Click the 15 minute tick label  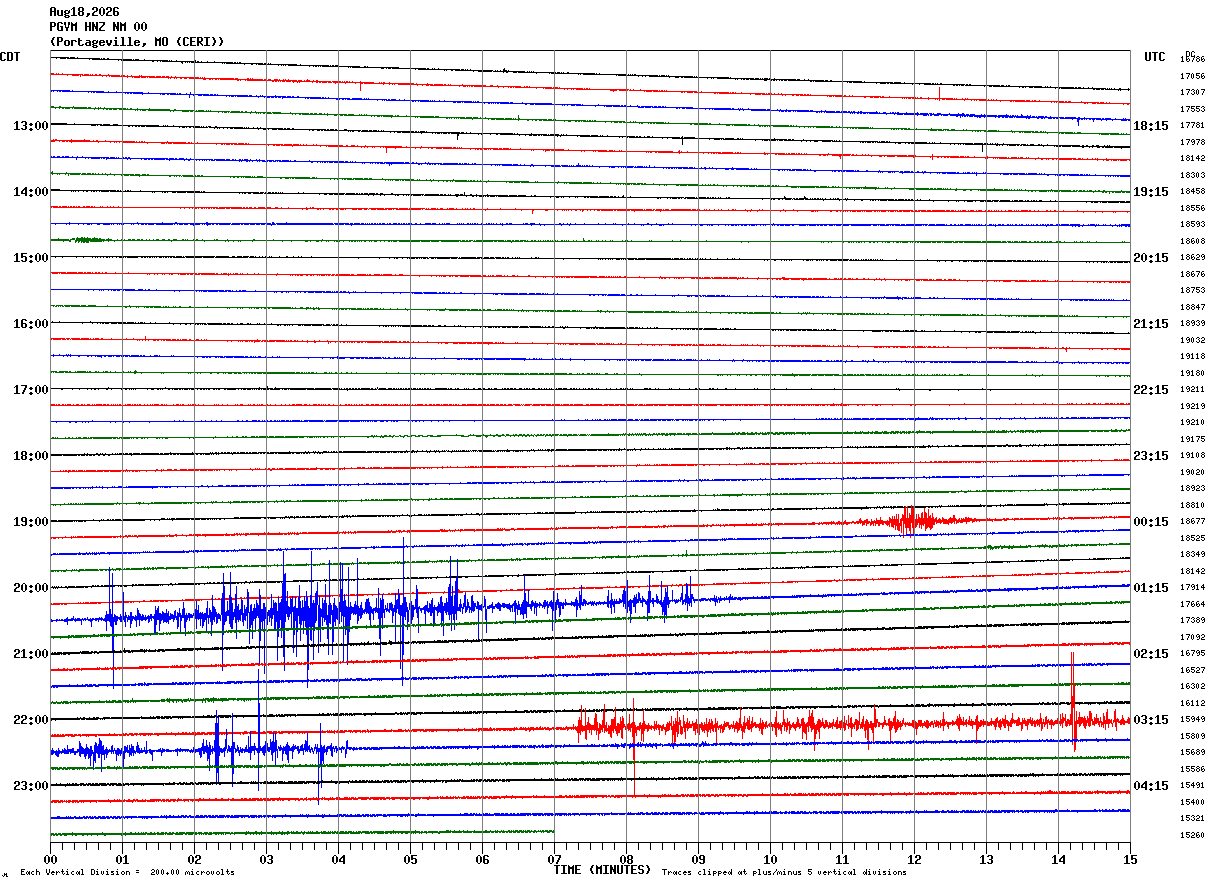pyautogui.click(x=1130, y=859)
